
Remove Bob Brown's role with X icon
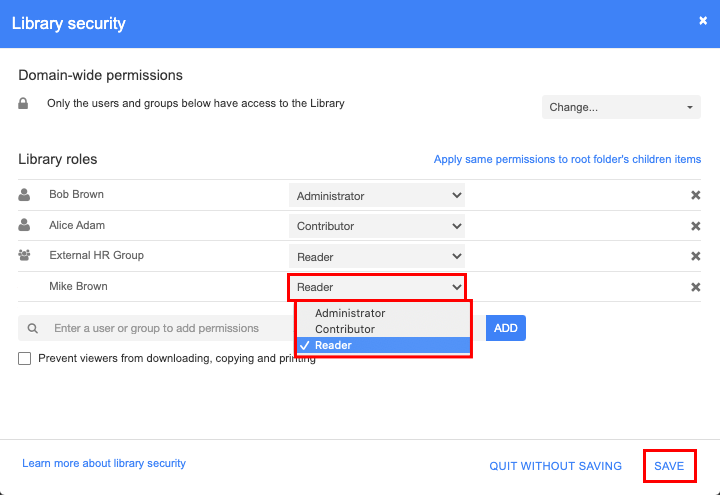tap(695, 195)
